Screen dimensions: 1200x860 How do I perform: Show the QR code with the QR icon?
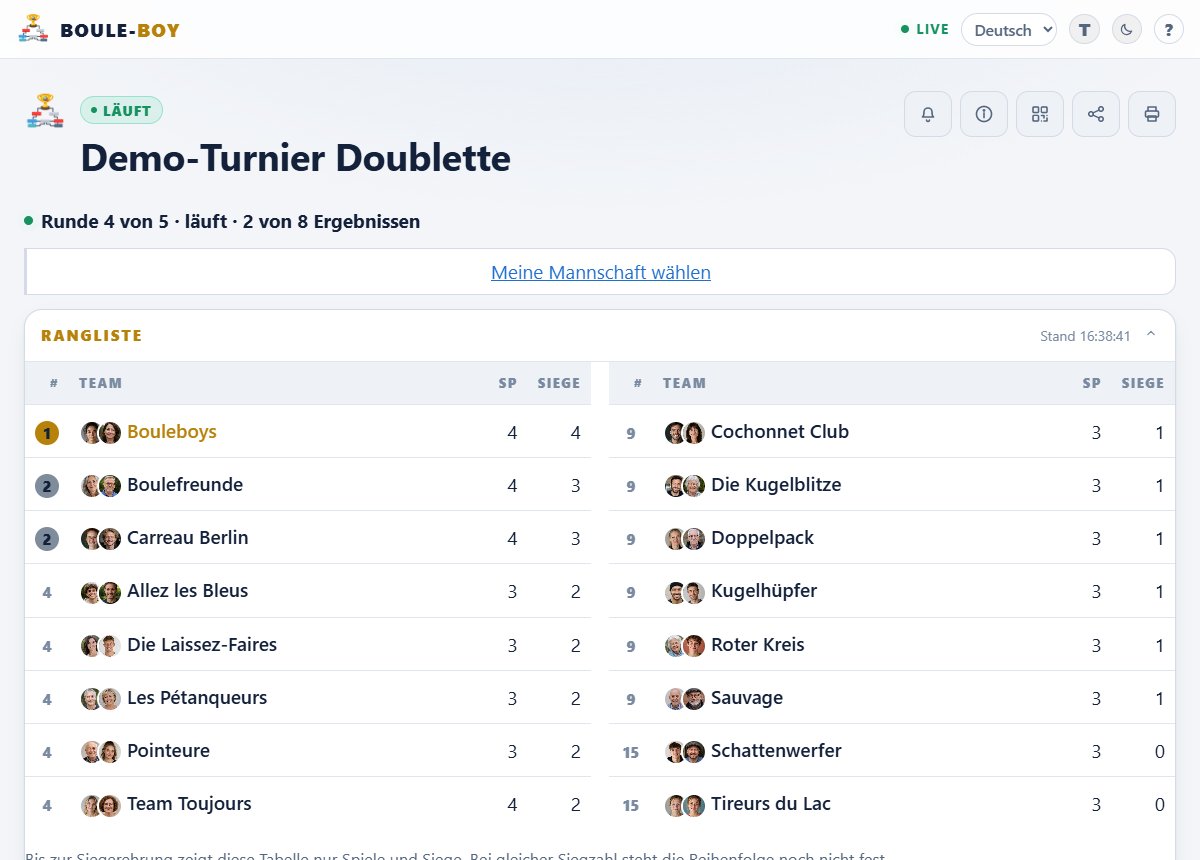(x=1040, y=114)
